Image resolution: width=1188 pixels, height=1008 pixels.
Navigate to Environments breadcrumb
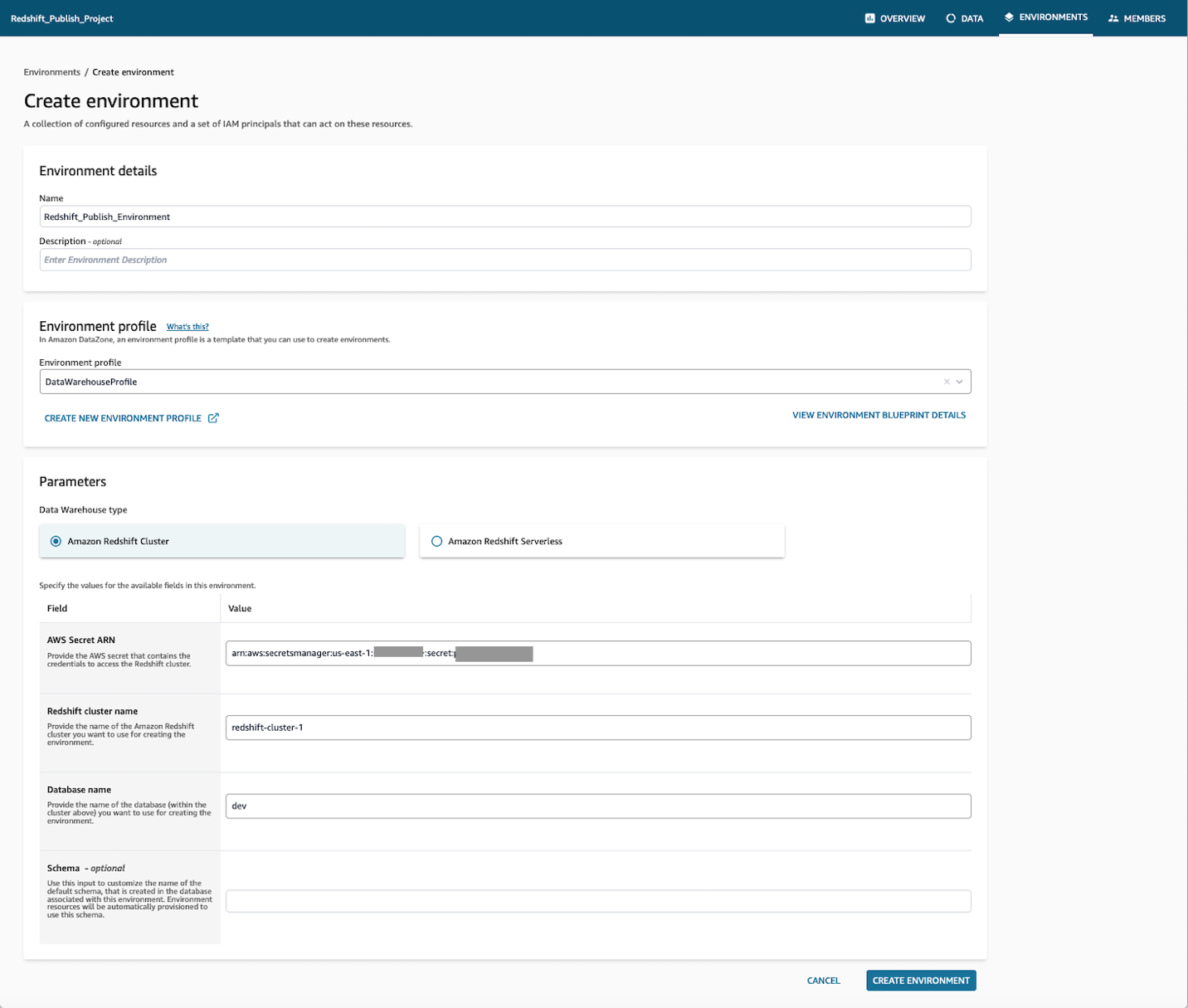[52, 72]
